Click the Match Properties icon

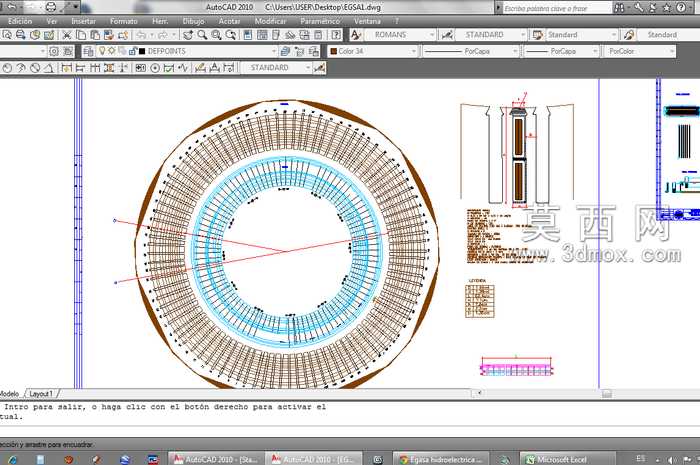point(109,35)
